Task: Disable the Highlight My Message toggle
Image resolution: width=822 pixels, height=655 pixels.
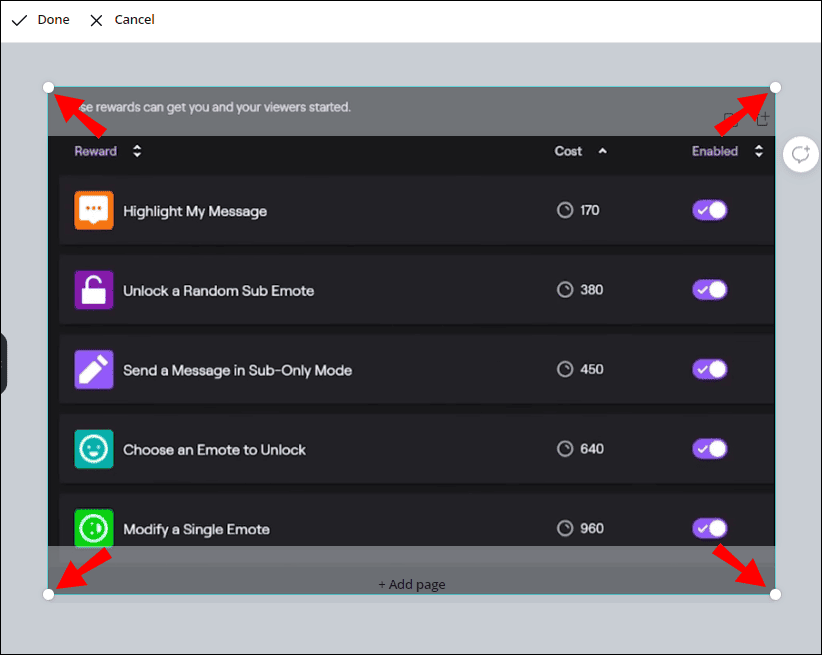Action: click(x=710, y=210)
